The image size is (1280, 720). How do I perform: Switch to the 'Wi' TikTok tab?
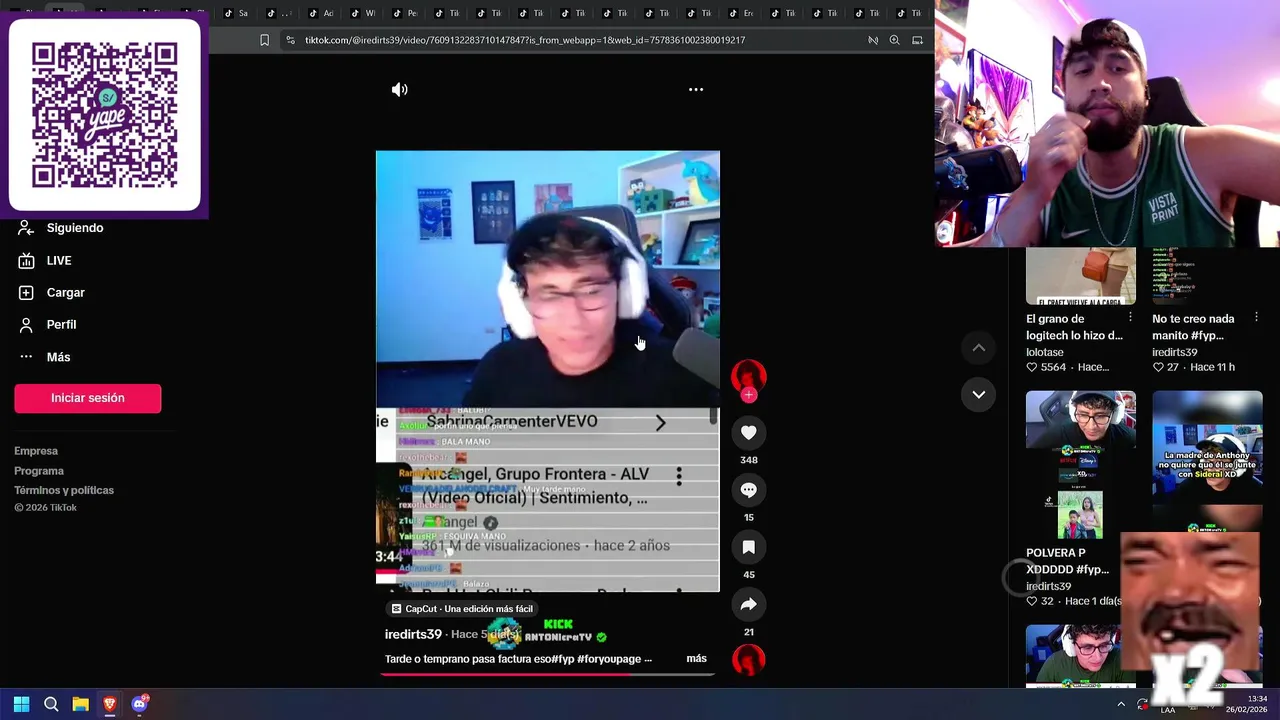(363, 13)
